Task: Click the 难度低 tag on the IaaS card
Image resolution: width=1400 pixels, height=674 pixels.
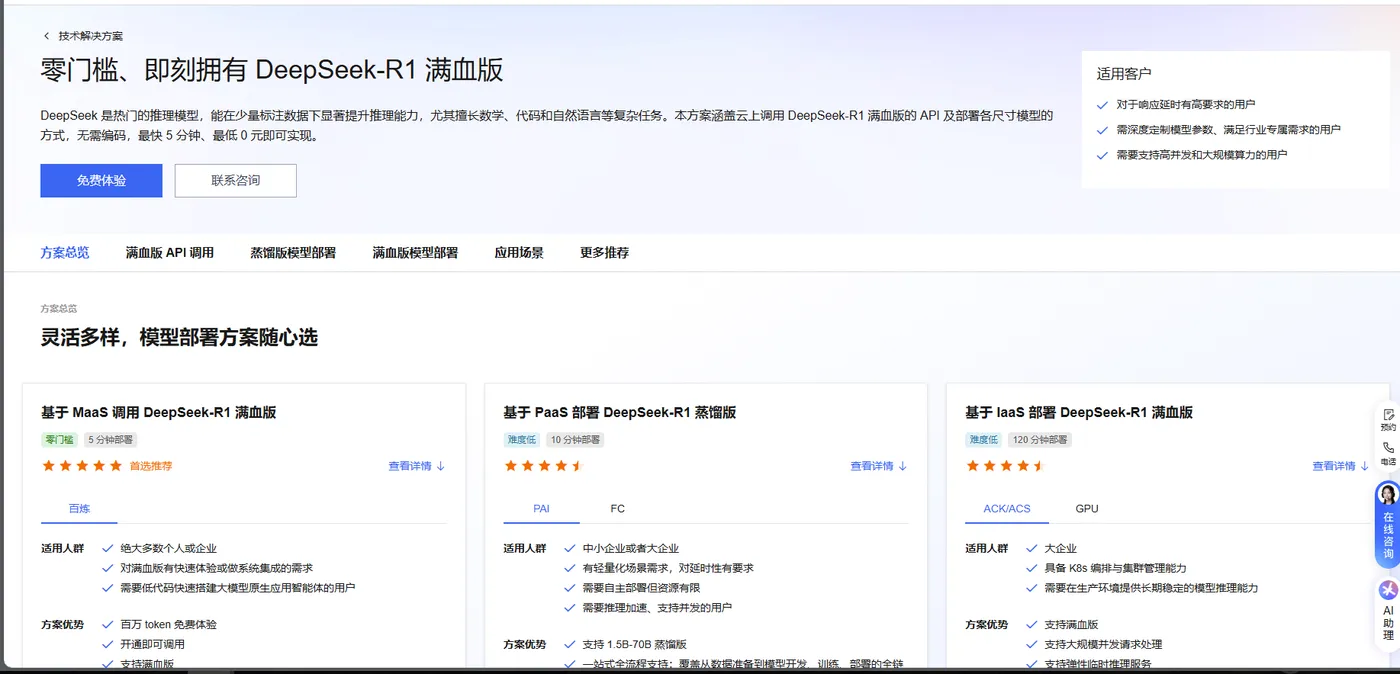Action: (984, 440)
